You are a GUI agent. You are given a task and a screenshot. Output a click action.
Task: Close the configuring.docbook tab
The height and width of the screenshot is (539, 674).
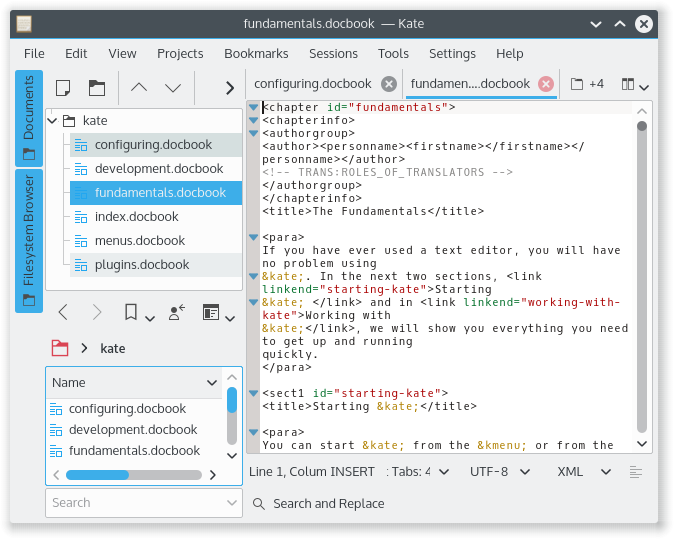click(388, 84)
